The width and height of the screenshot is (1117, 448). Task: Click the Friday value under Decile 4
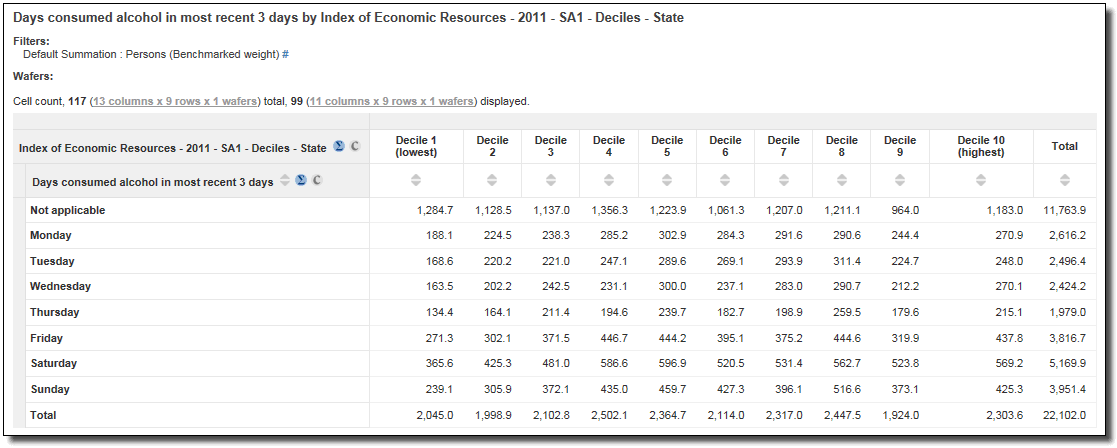point(611,338)
